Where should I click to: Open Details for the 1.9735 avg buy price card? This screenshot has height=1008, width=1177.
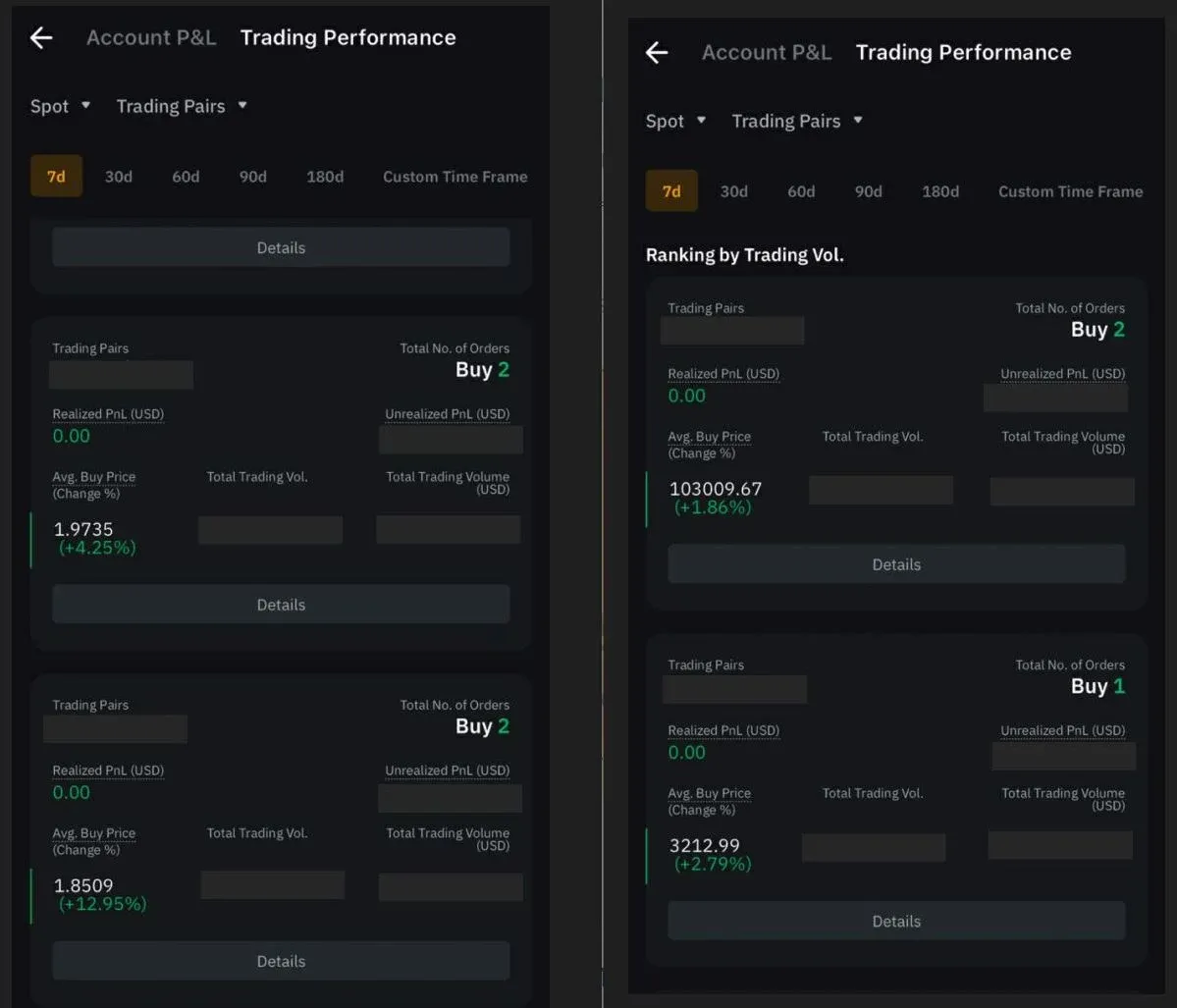[281, 605]
